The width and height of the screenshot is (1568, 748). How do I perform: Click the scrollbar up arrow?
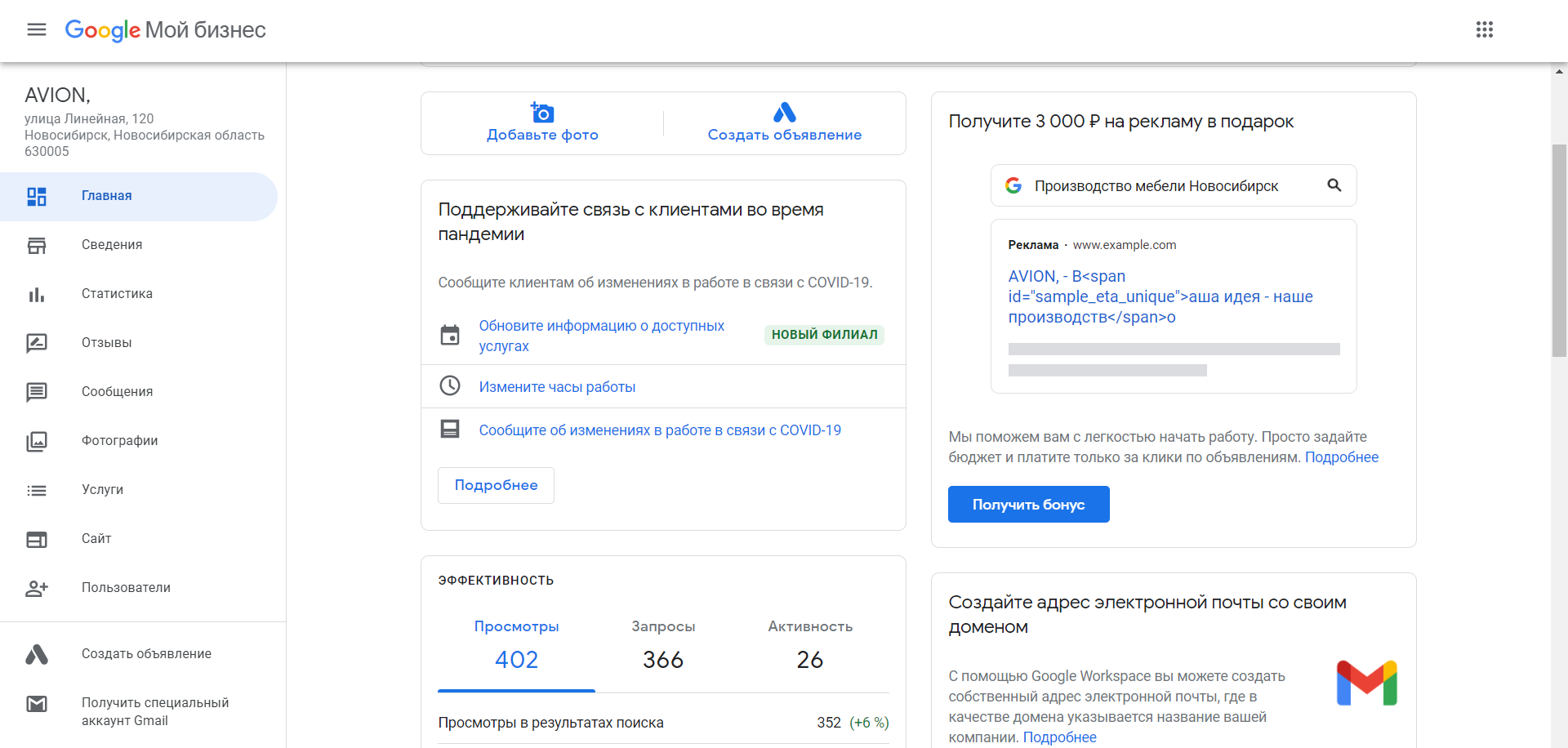1559,71
